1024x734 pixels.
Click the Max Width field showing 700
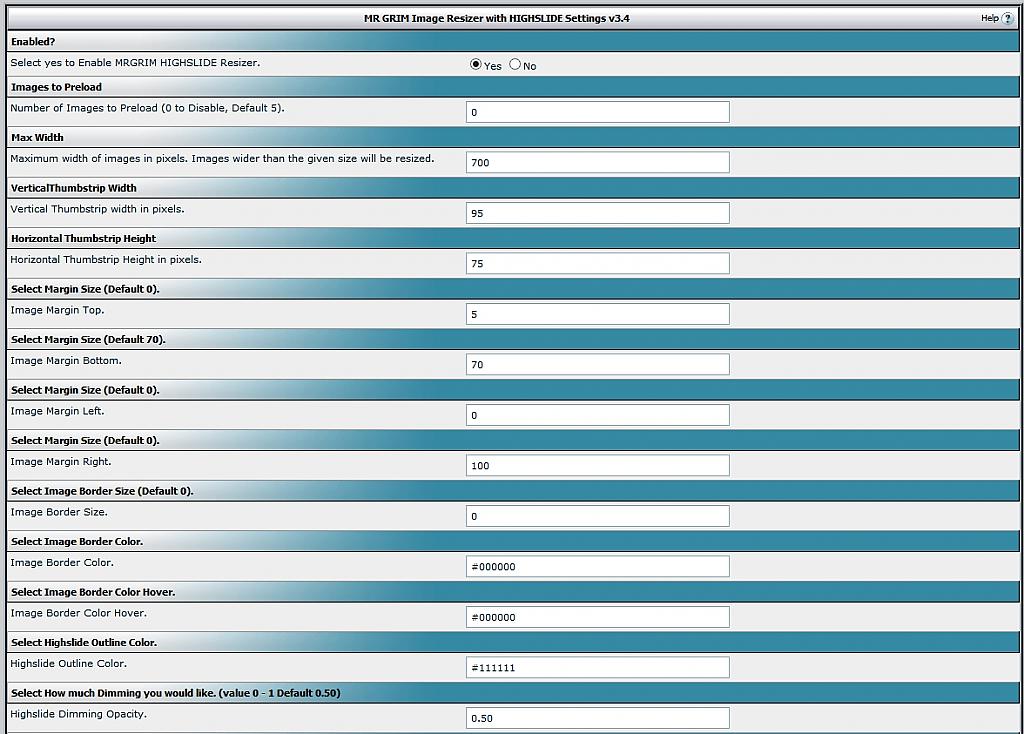tap(598, 162)
